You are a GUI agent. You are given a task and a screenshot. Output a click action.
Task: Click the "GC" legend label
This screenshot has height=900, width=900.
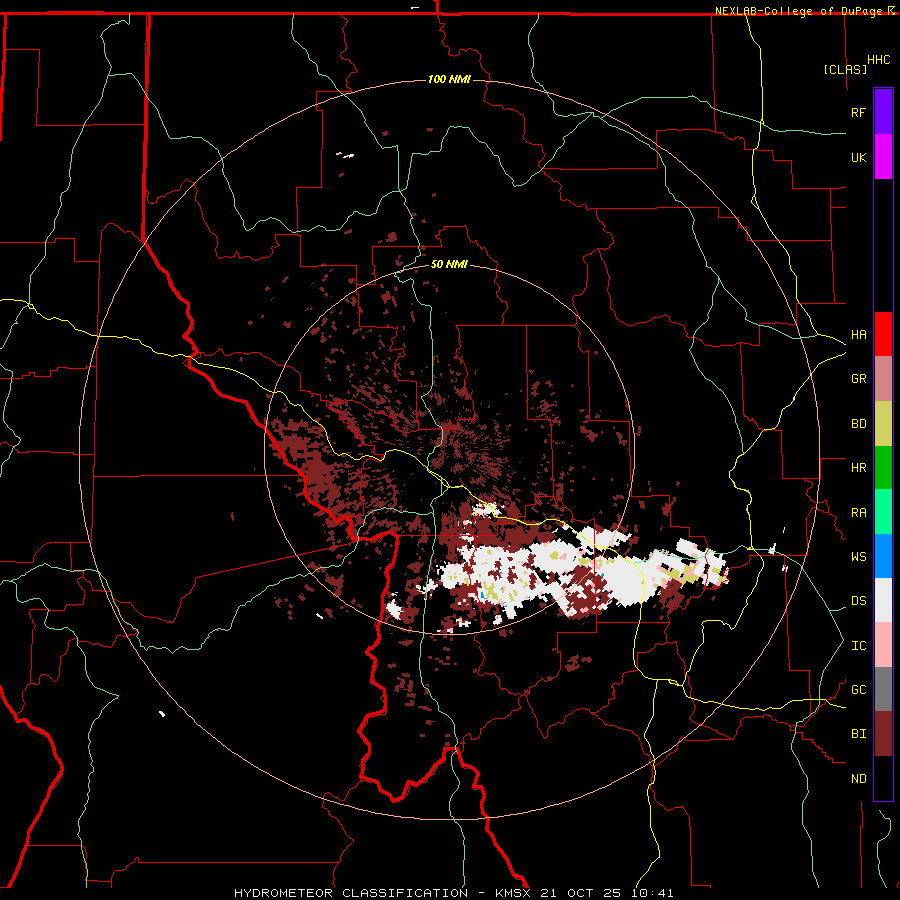click(x=858, y=690)
